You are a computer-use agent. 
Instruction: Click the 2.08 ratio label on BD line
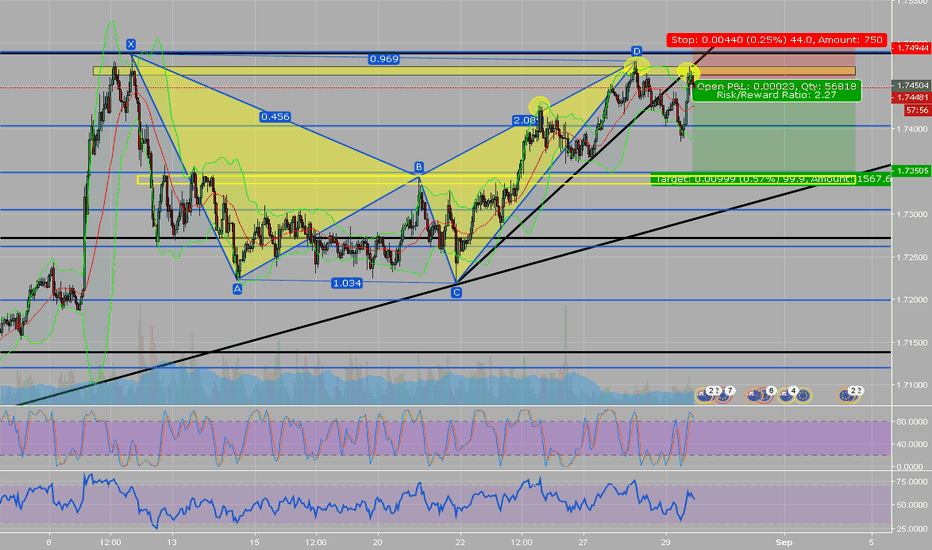pyautogui.click(x=525, y=120)
